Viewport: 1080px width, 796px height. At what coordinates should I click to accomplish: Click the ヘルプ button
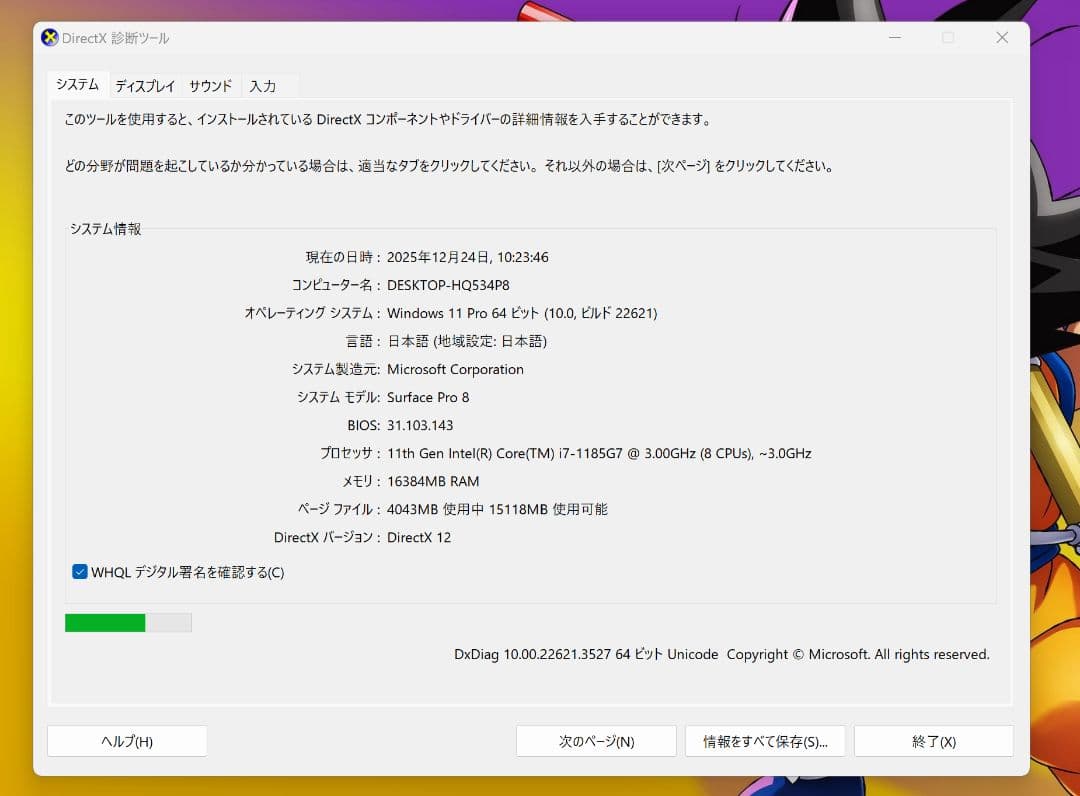(x=127, y=741)
